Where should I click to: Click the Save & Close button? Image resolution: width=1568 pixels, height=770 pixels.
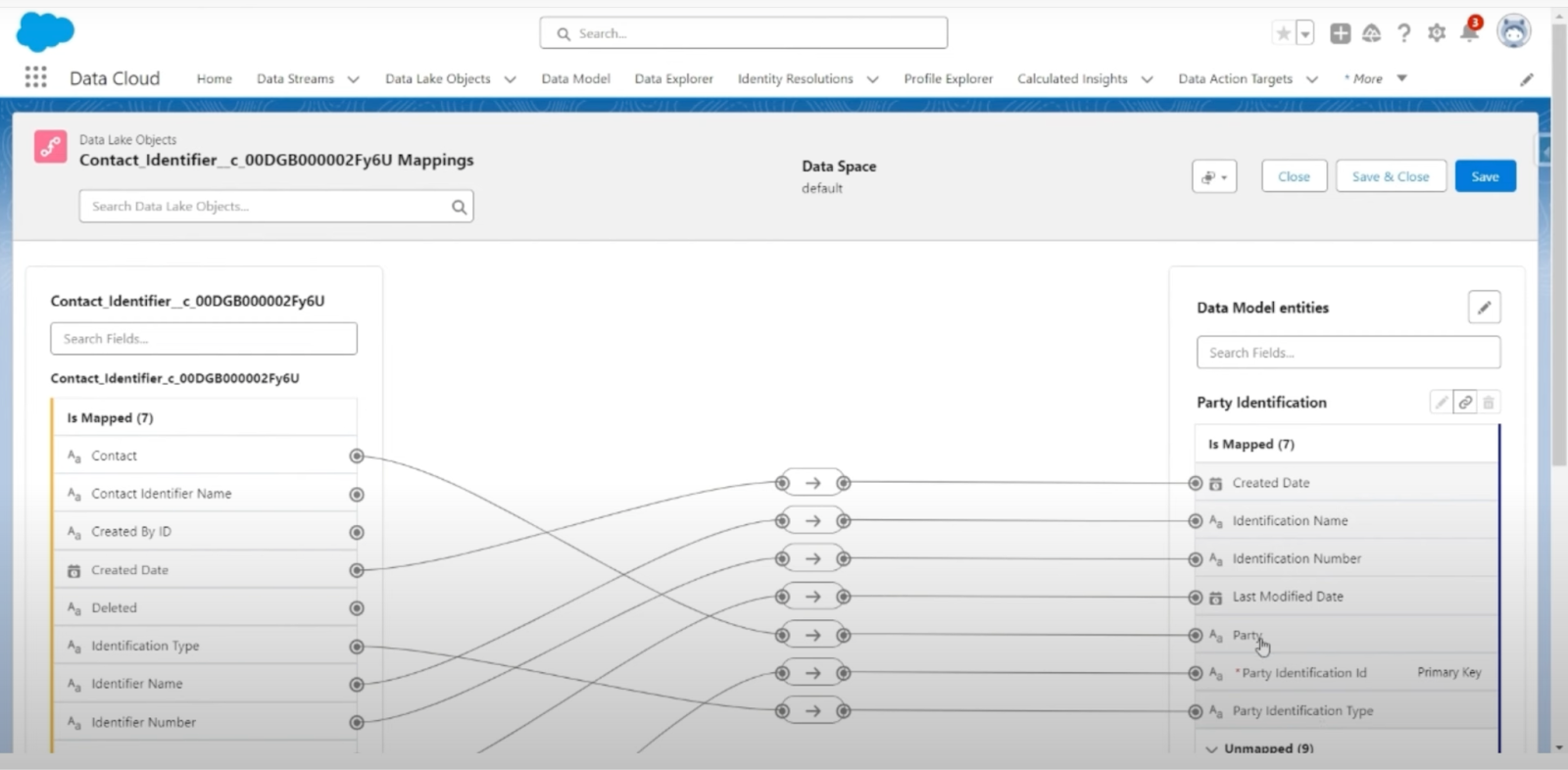tap(1391, 176)
